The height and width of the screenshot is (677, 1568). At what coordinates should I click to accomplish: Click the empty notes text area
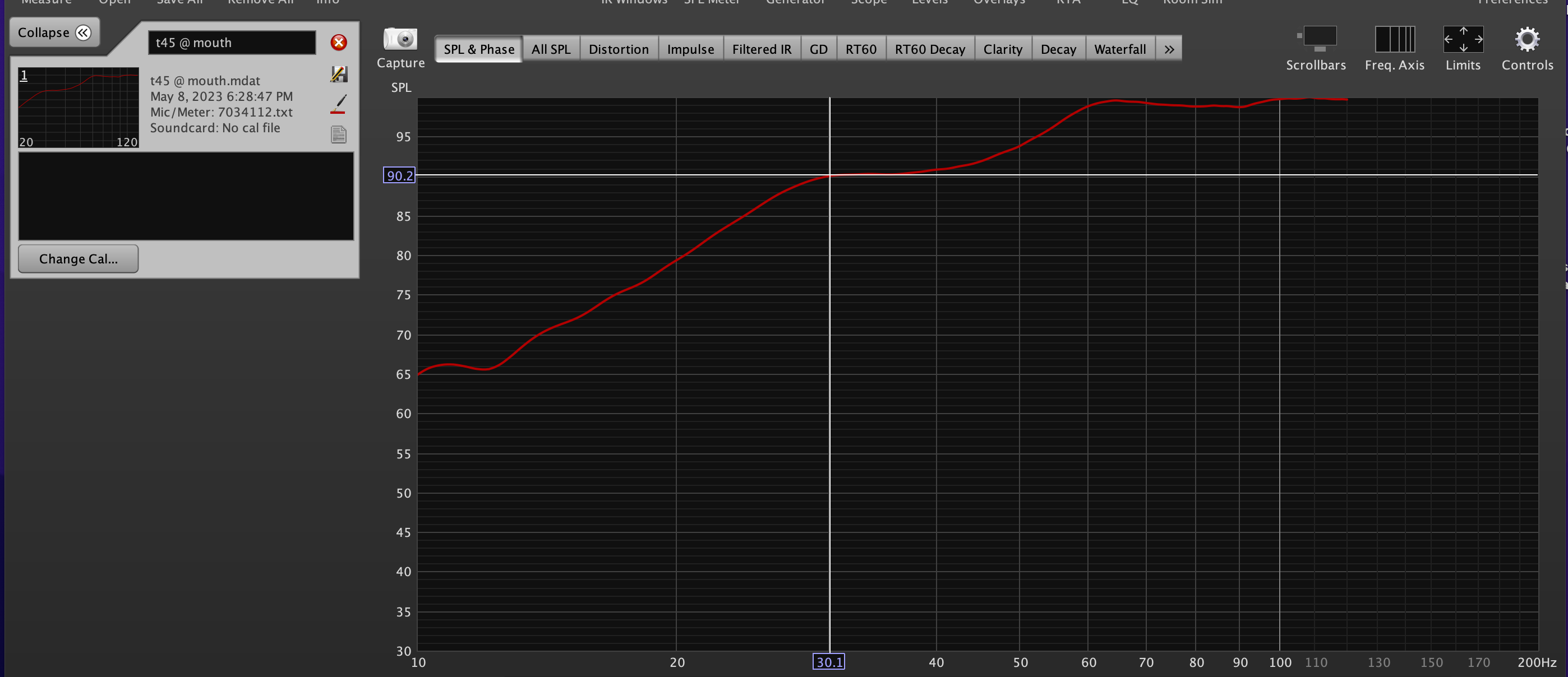(x=186, y=196)
